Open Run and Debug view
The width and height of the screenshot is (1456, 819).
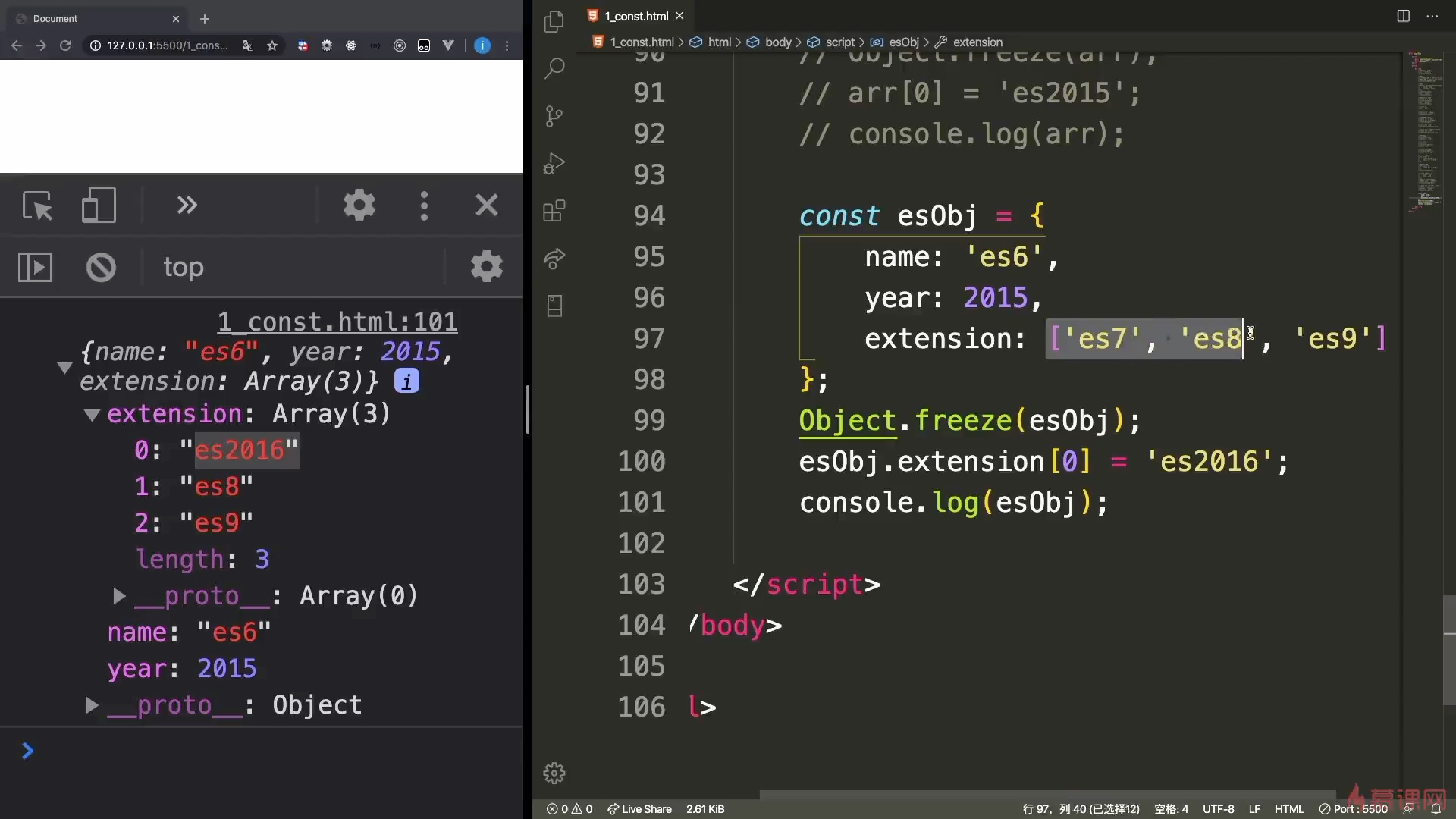(x=554, y=163)
